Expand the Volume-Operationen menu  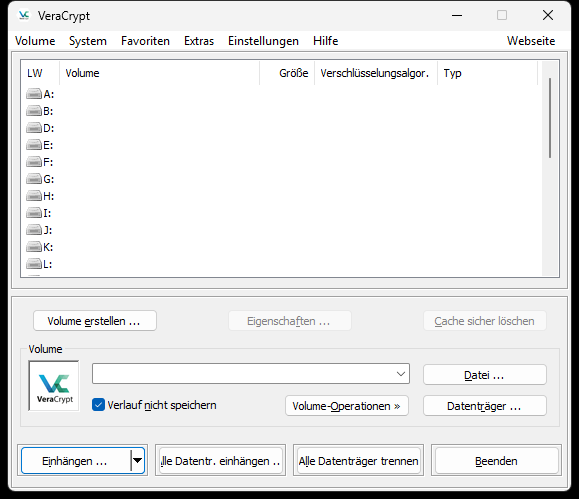click(x=347, y=406)
